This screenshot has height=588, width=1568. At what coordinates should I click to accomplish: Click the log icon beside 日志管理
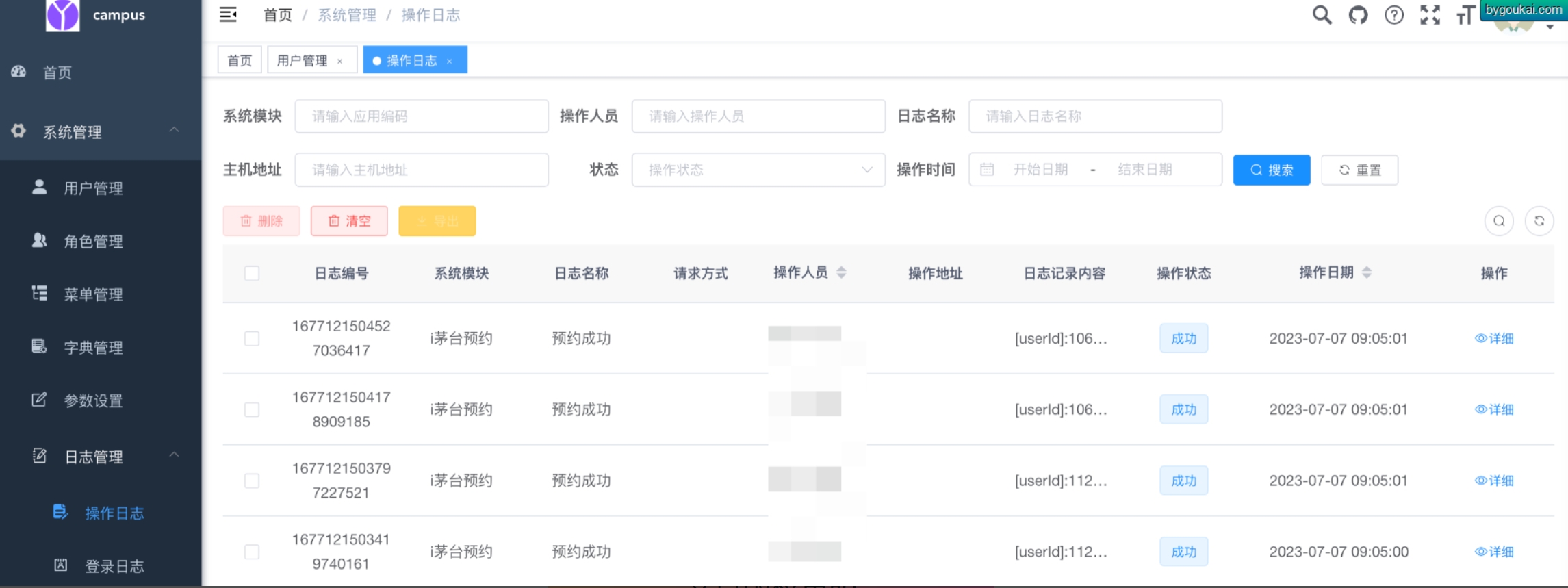tap(40, 455)
